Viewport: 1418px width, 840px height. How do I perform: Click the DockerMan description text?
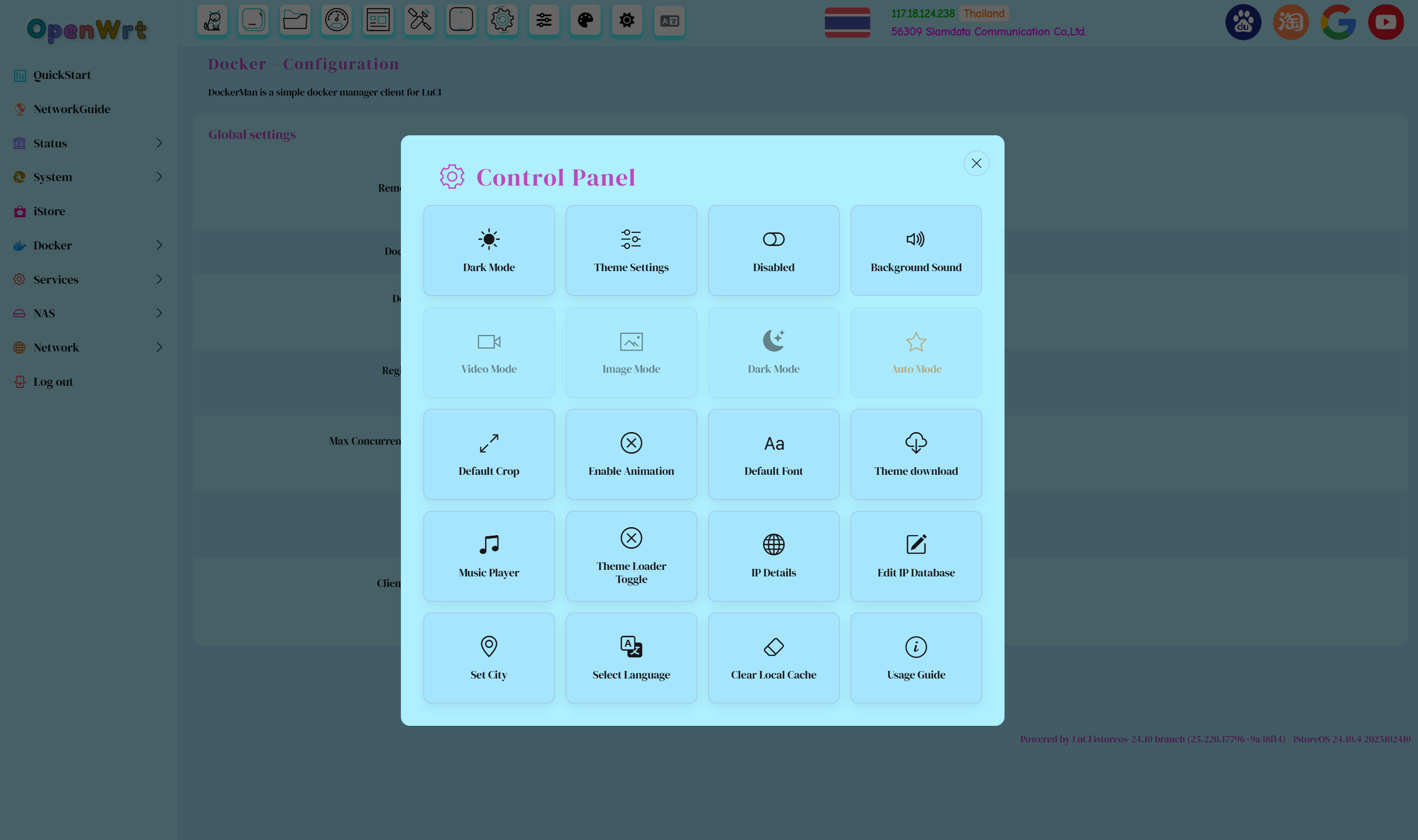pos(324,92)
